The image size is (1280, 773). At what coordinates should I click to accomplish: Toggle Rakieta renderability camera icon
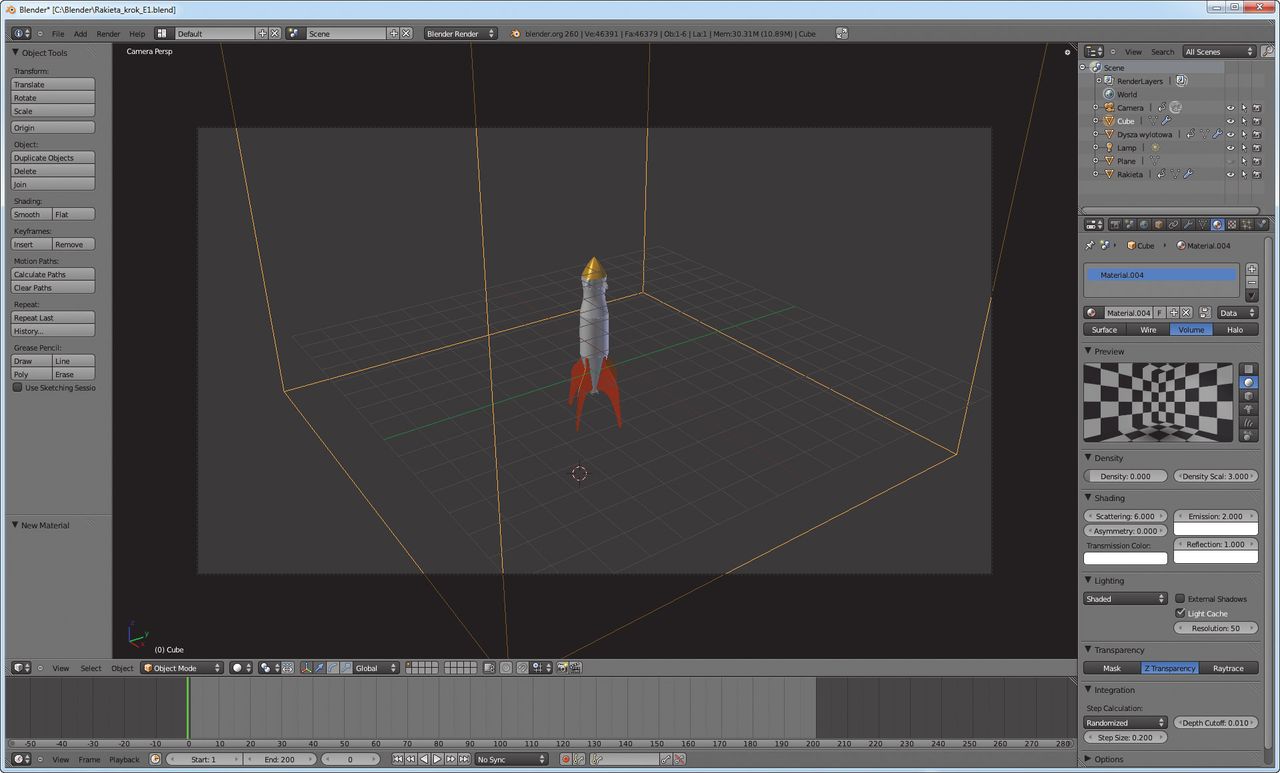(1257, 174)
